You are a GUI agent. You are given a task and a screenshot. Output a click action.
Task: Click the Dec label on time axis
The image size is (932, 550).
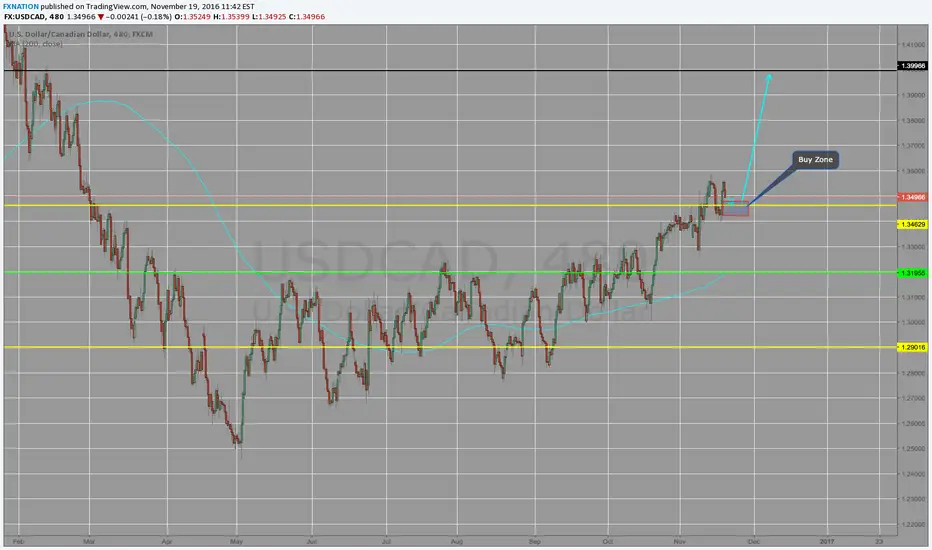754,542
